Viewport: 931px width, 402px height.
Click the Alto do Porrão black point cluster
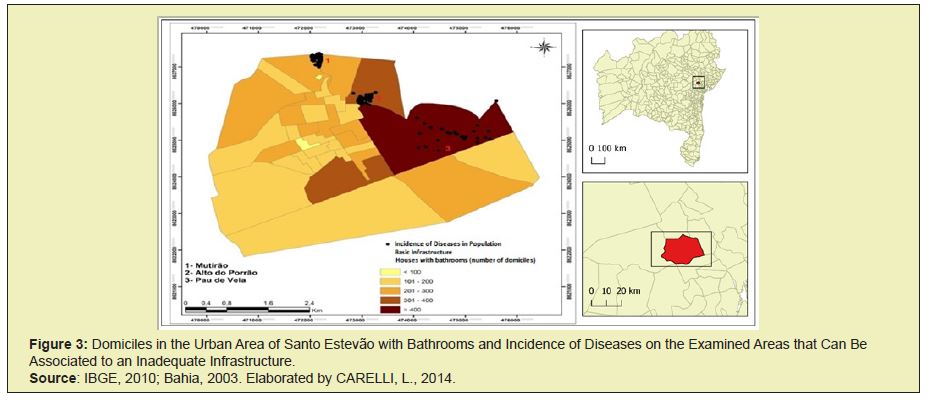pos(363,98)
